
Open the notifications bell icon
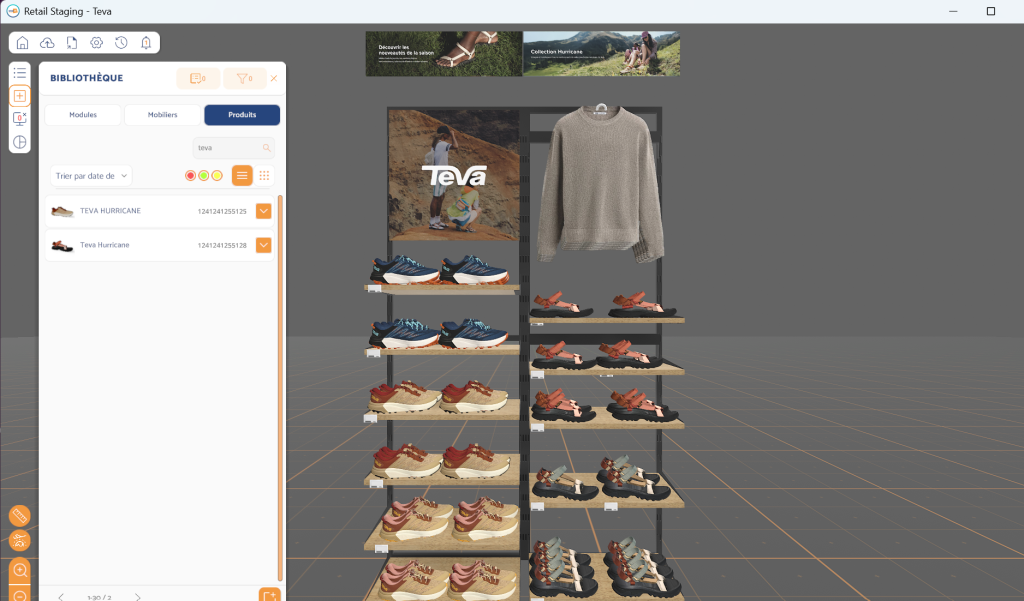tap(146, 42)
